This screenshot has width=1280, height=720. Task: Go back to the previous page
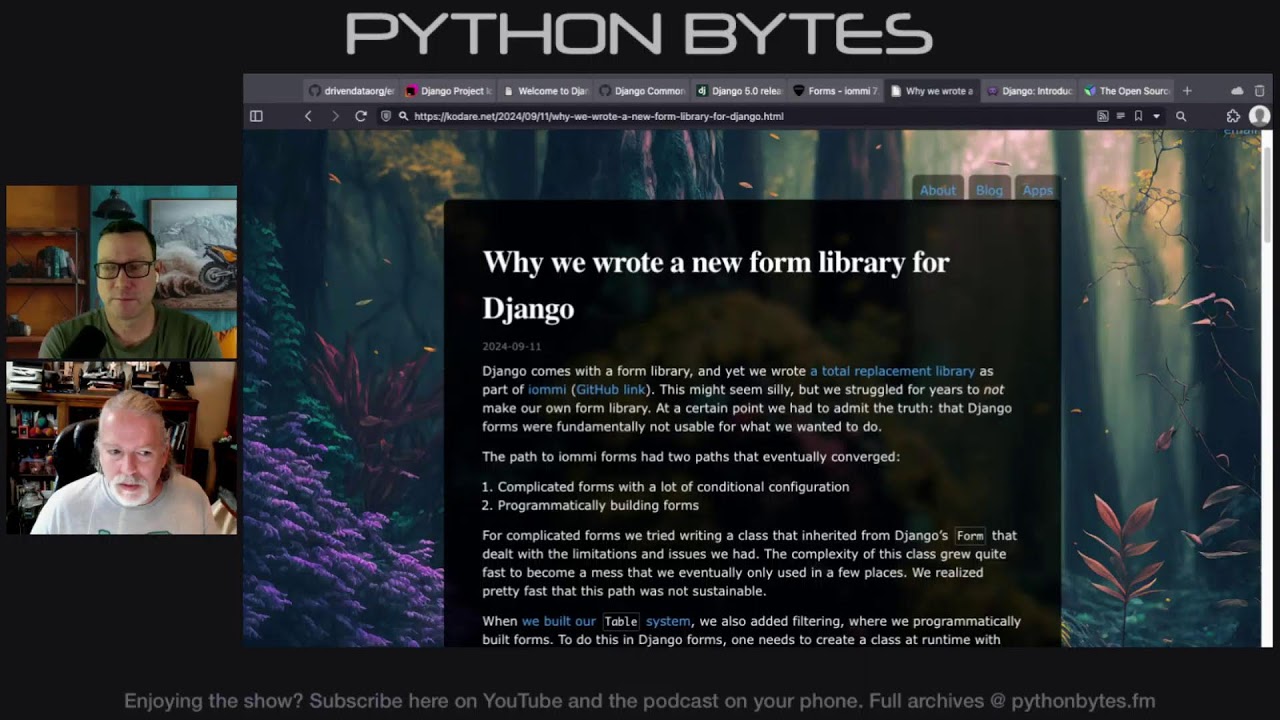[308, 116]
